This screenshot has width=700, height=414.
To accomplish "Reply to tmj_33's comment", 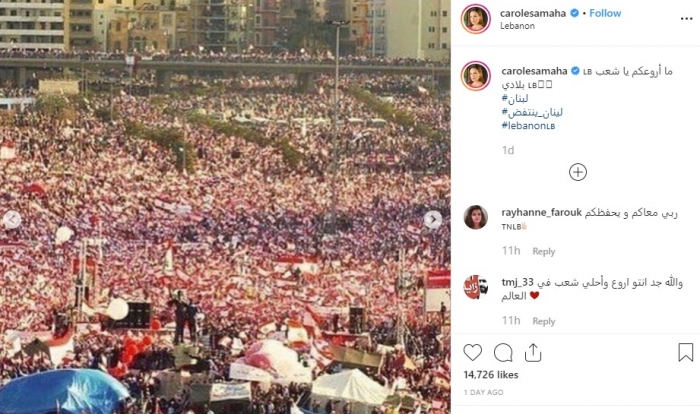I will coord(543,321).
